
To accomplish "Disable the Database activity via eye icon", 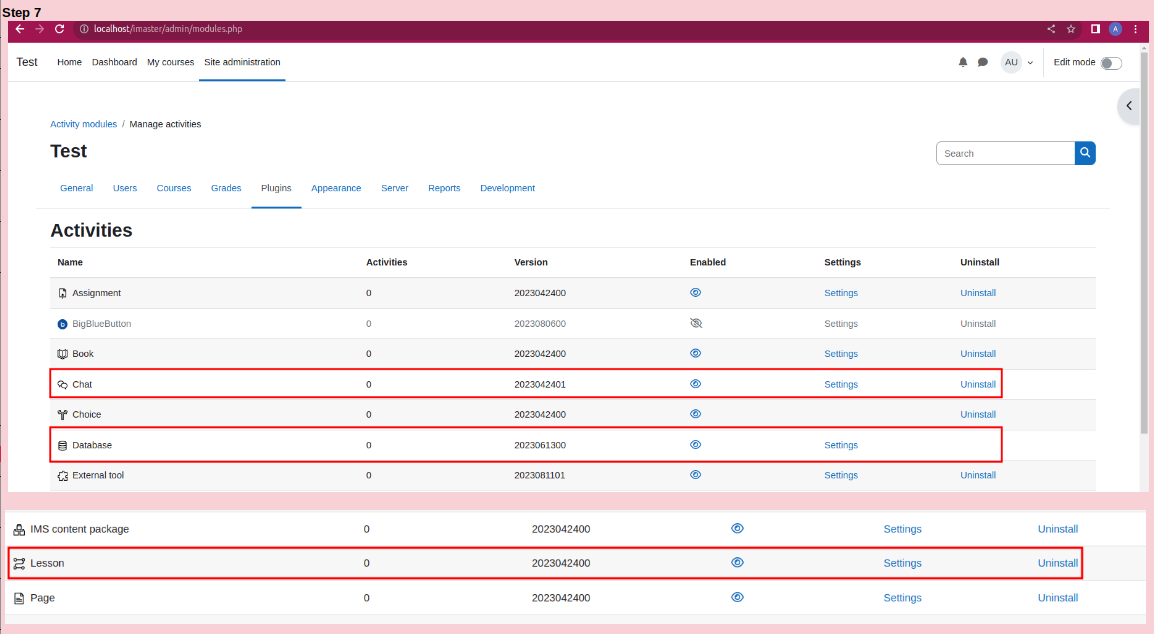I will tap(695, 445).
